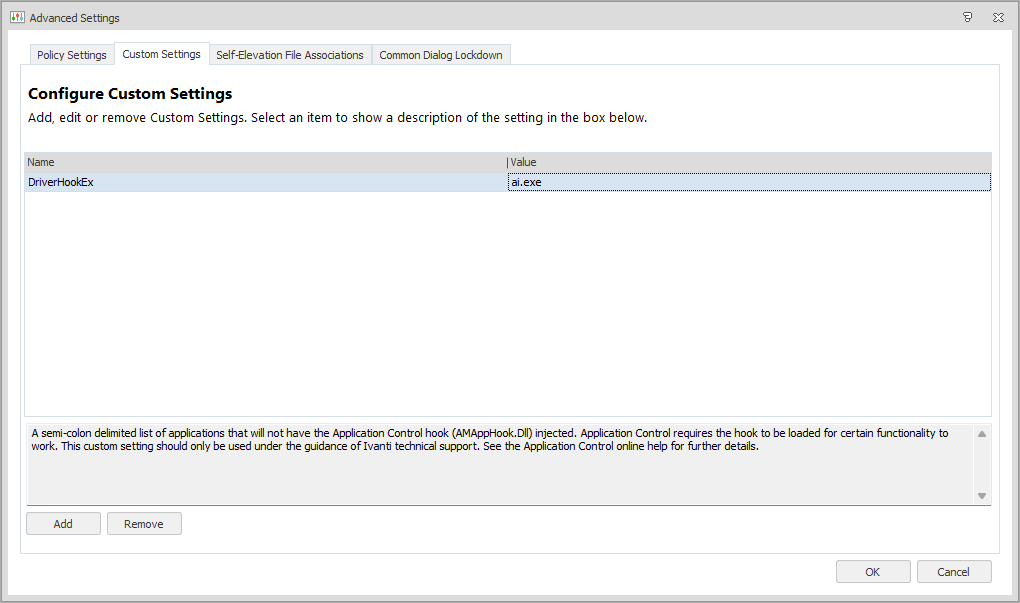
Task: Click the Configure Custom Settings heading
Action: point(130,94)
